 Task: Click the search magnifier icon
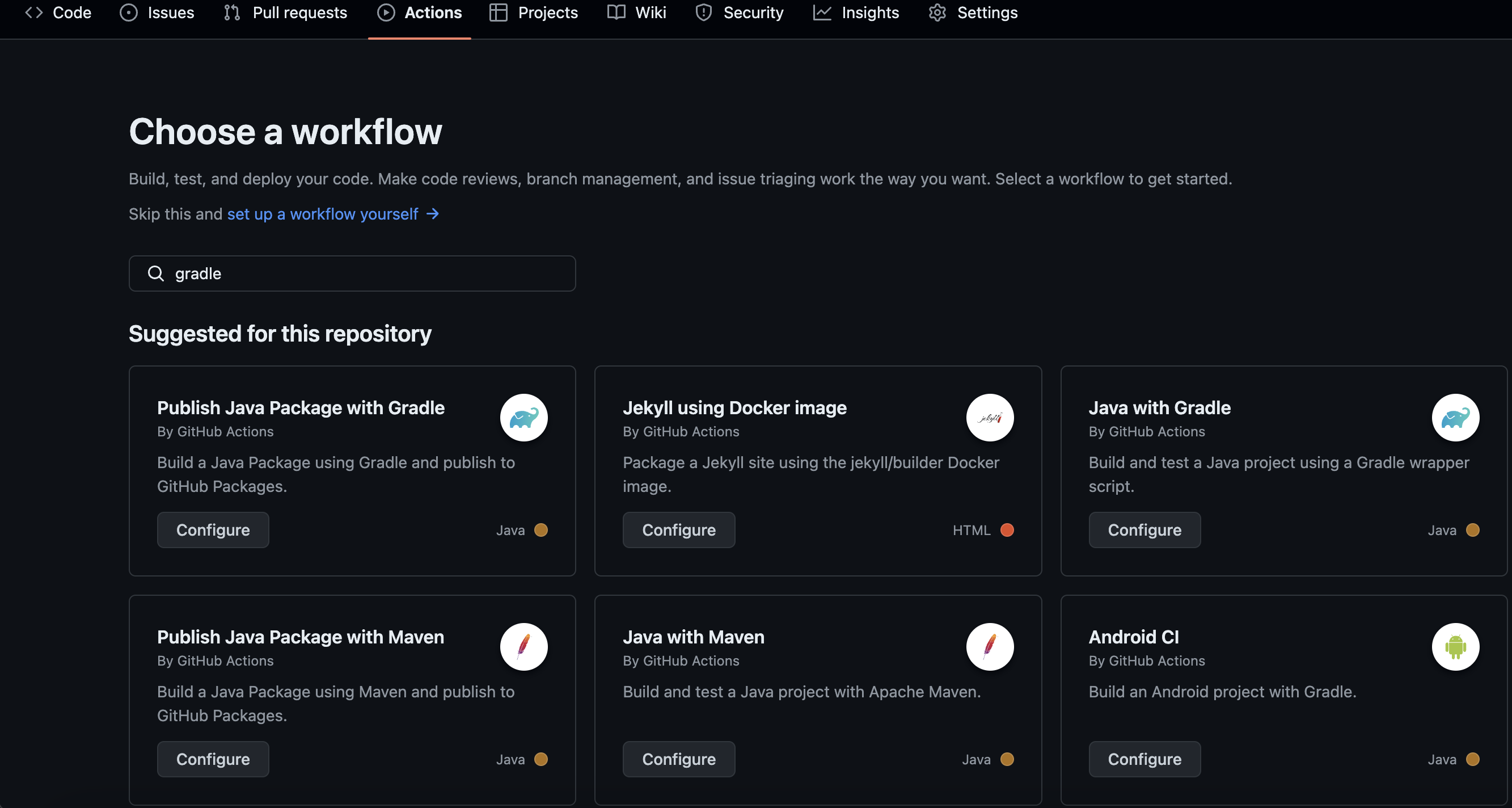click(x=155, y=273)
